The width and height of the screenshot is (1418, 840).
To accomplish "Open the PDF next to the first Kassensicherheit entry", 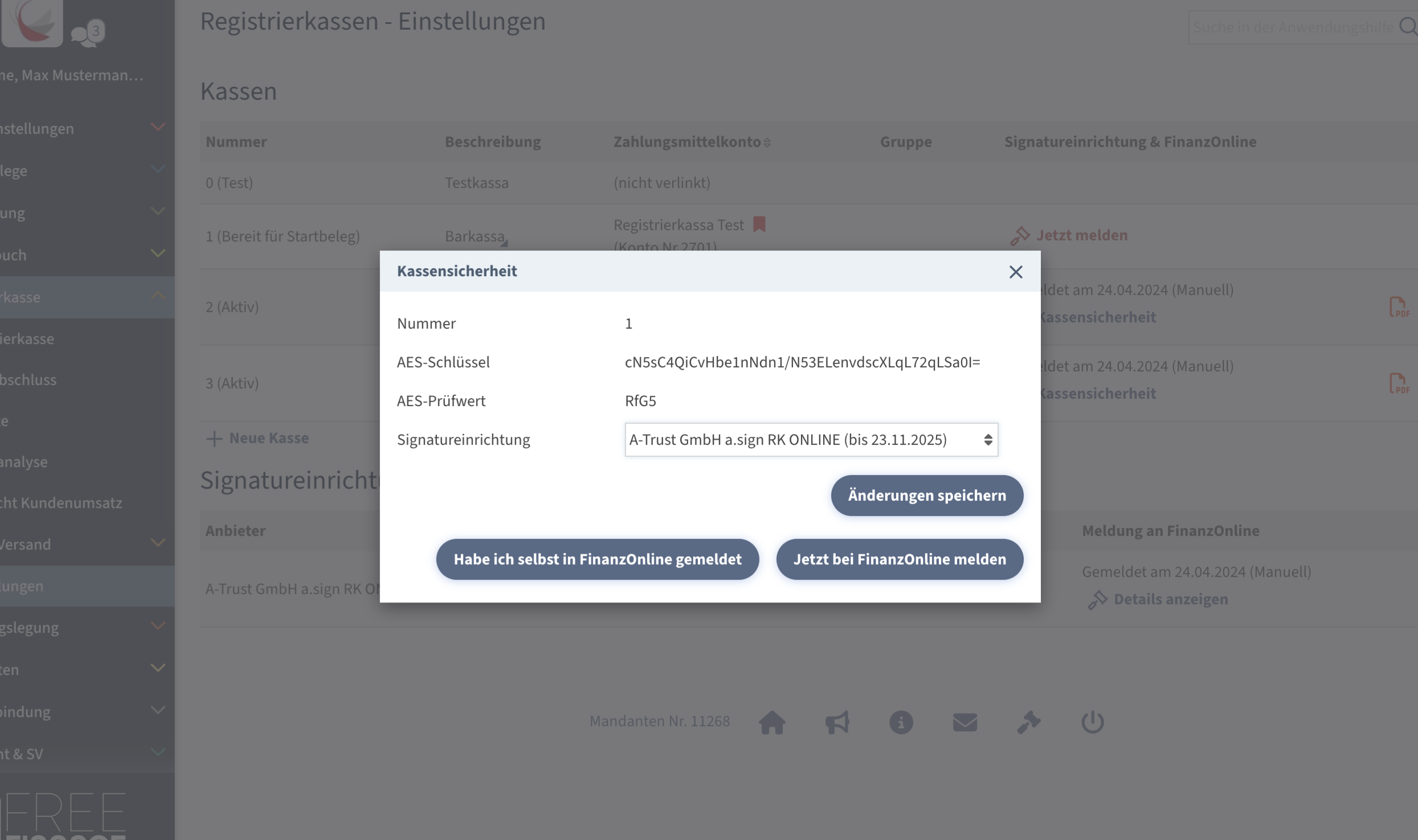I will [1399, 308].
